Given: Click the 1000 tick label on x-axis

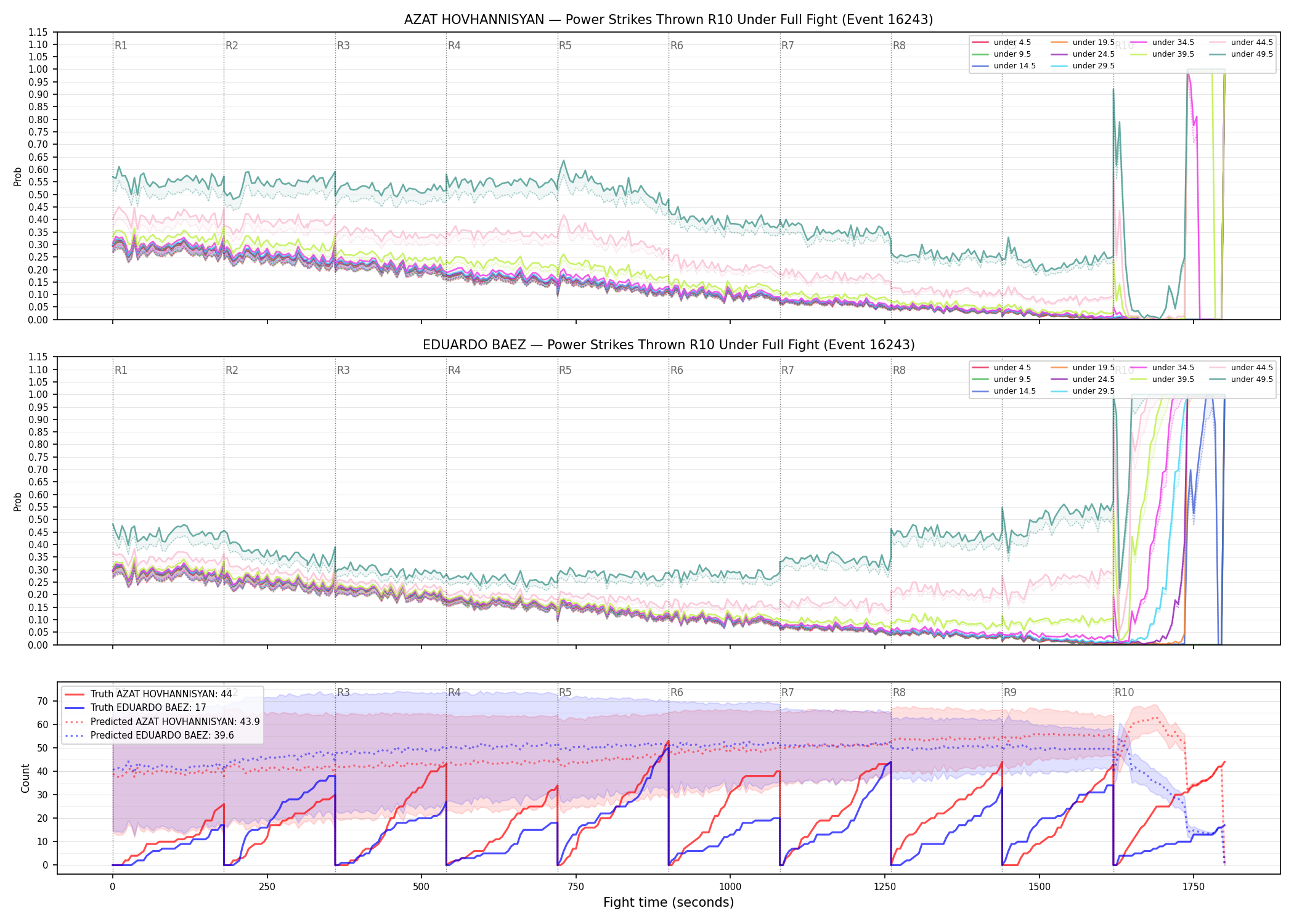Looking at the screenshot, I should pos(730,887).
